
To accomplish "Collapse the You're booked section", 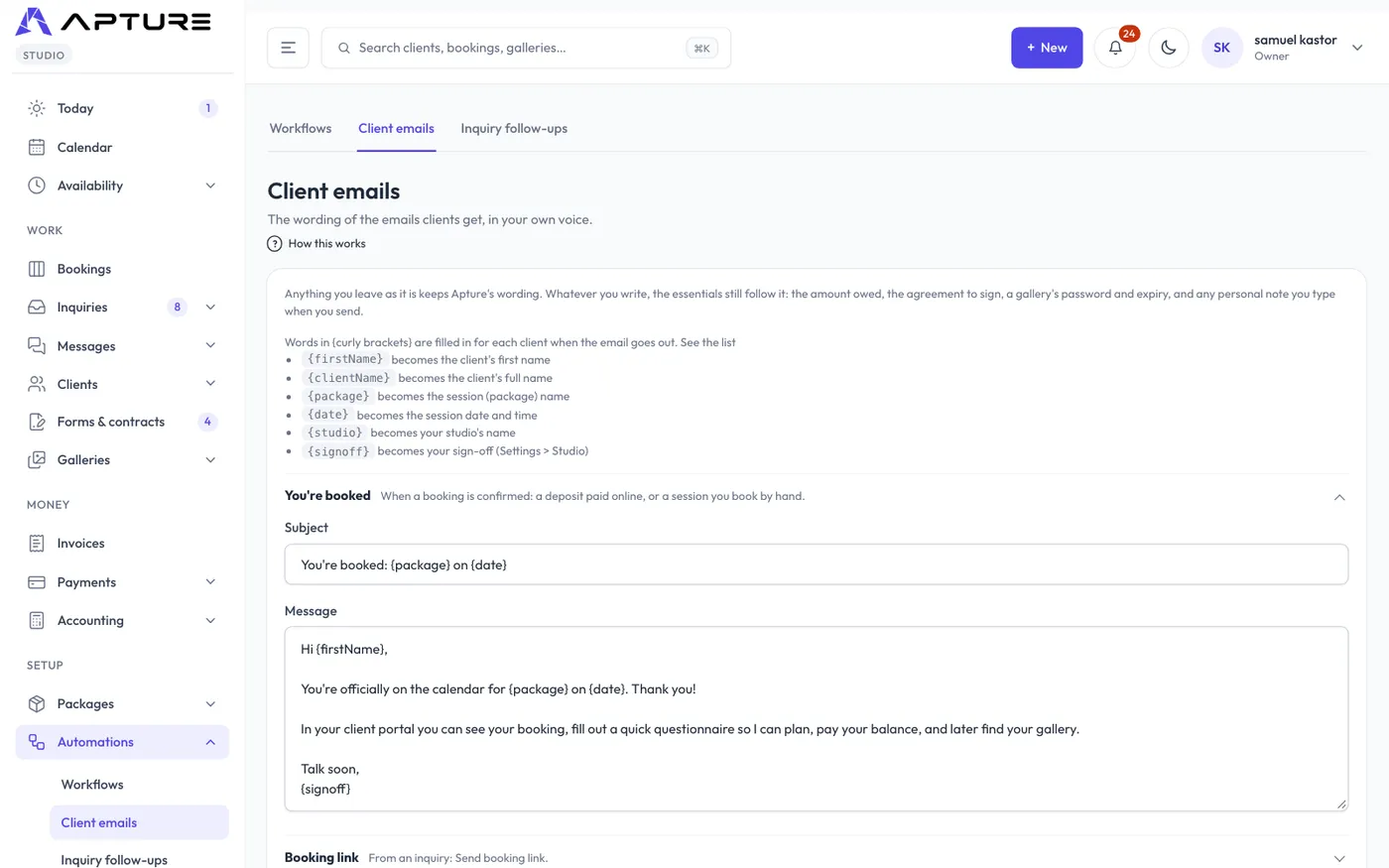I will [1339, 497].
